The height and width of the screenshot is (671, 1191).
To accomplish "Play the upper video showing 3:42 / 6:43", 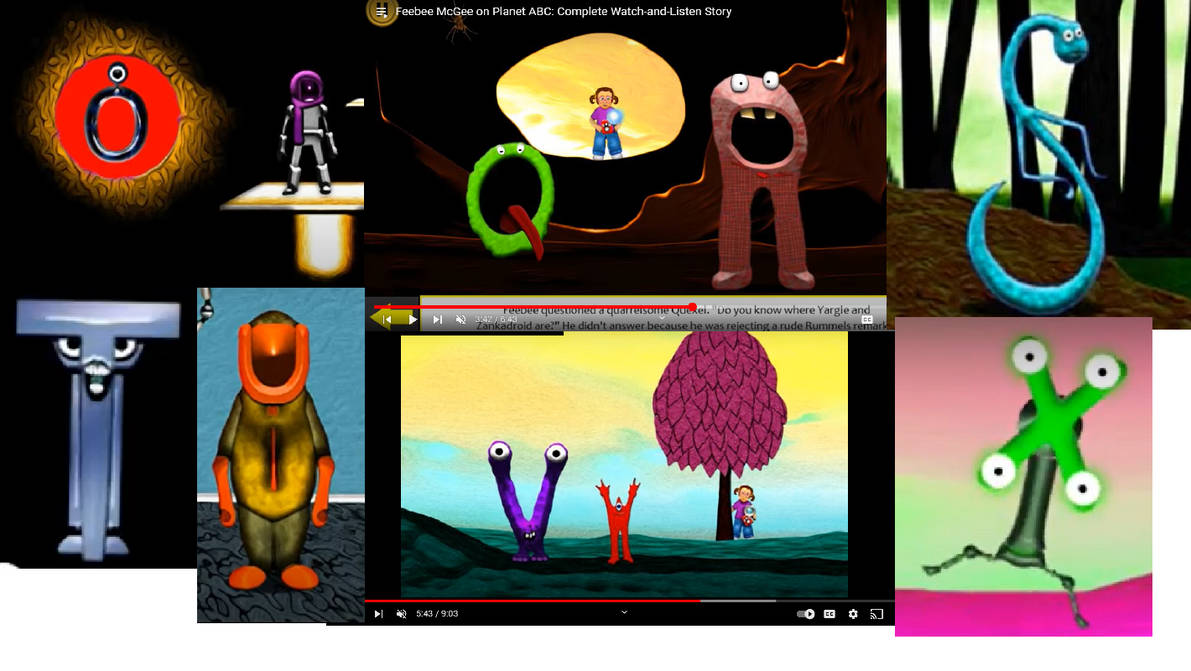I will [x=412, y=320].
